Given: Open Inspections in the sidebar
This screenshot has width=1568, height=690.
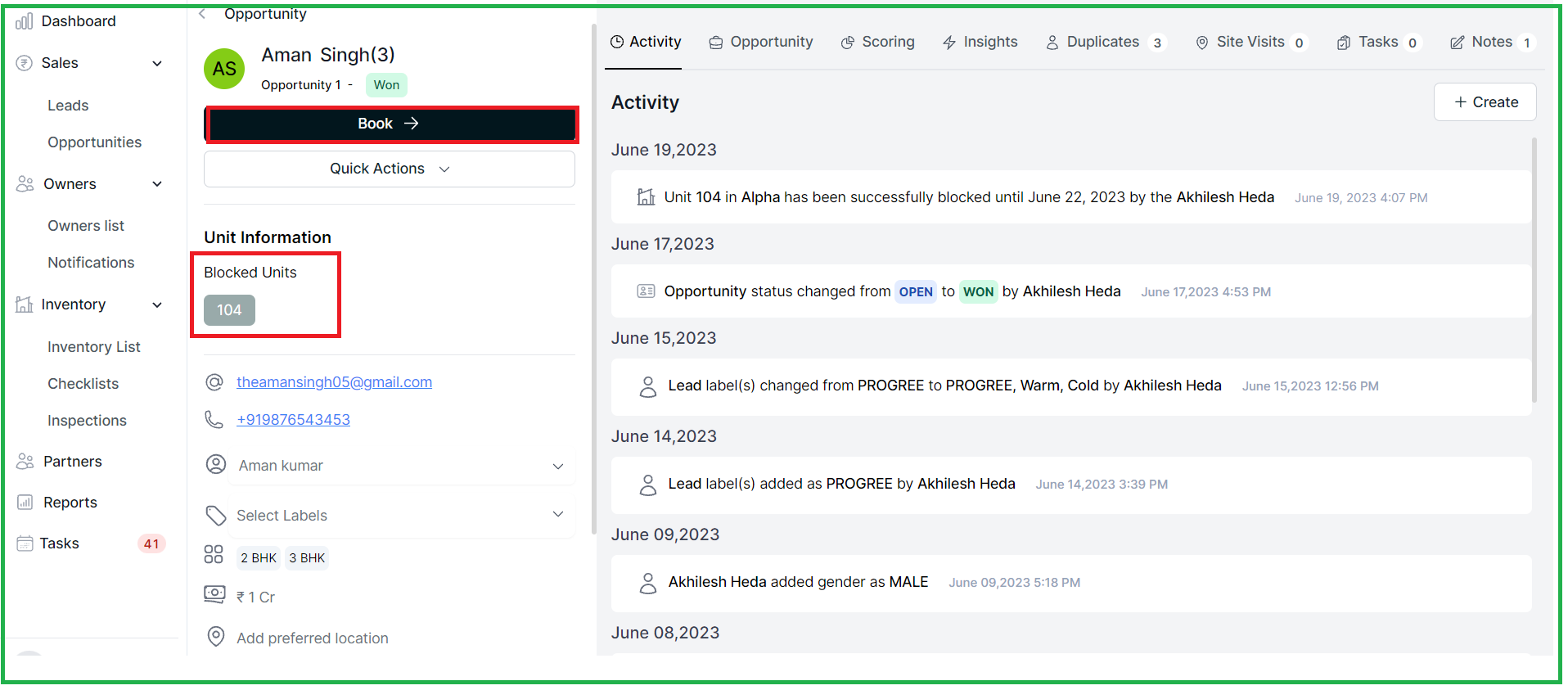Looking at the screenshot, I should pos(87,421).
